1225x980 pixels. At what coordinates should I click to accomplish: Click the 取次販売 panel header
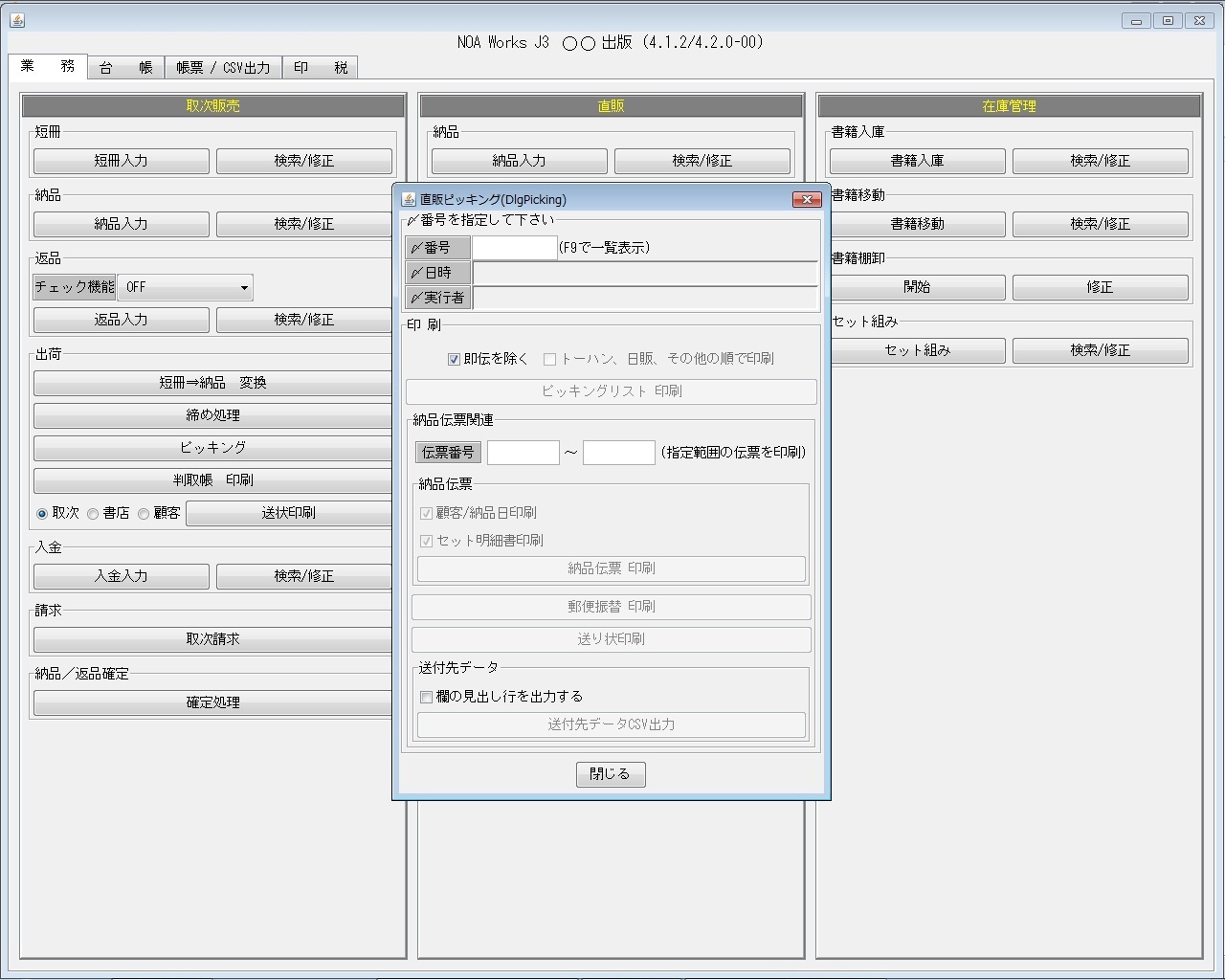tap(212, 106)
